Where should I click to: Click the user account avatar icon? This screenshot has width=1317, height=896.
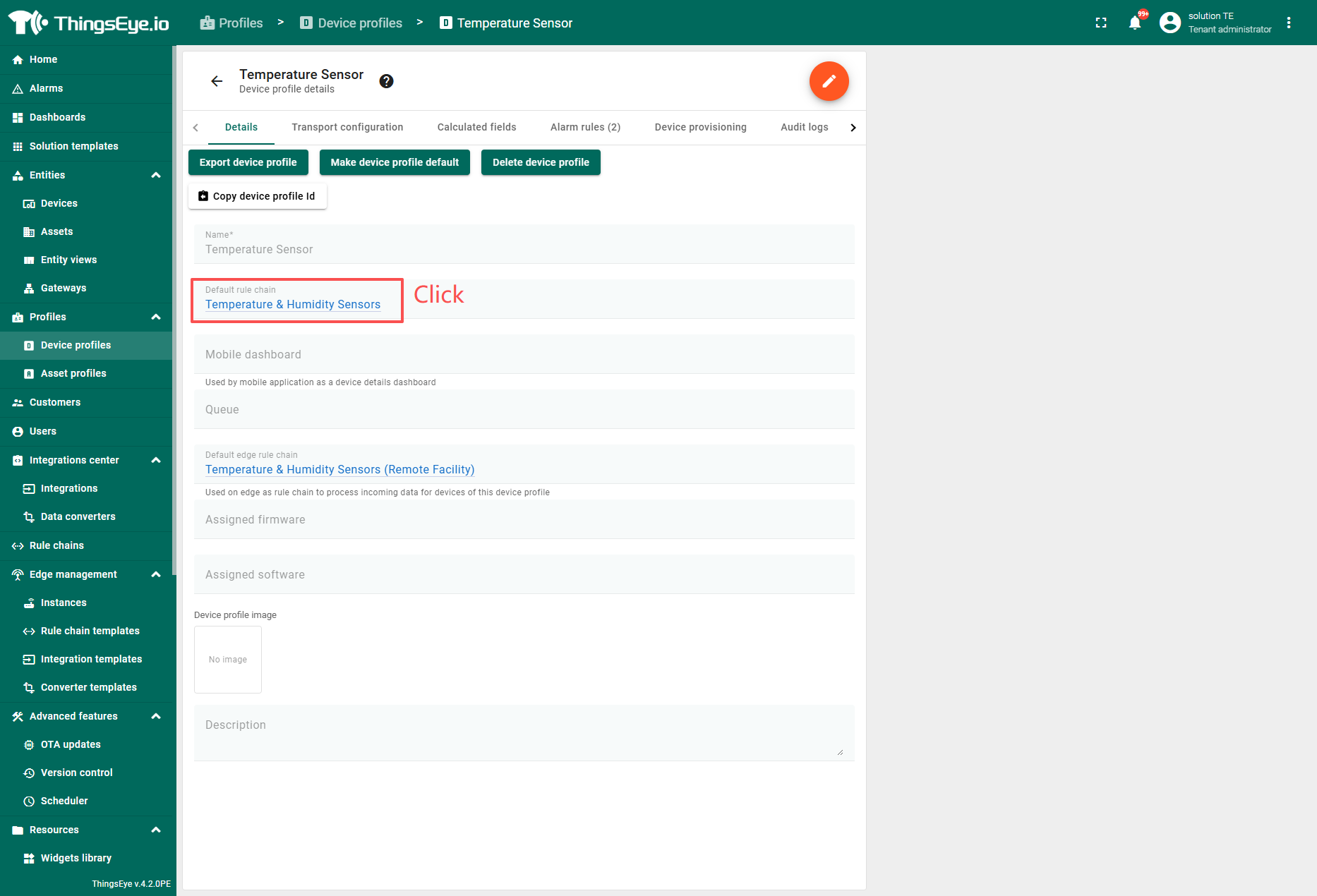pyautogui.click(x=1170, y=23)
